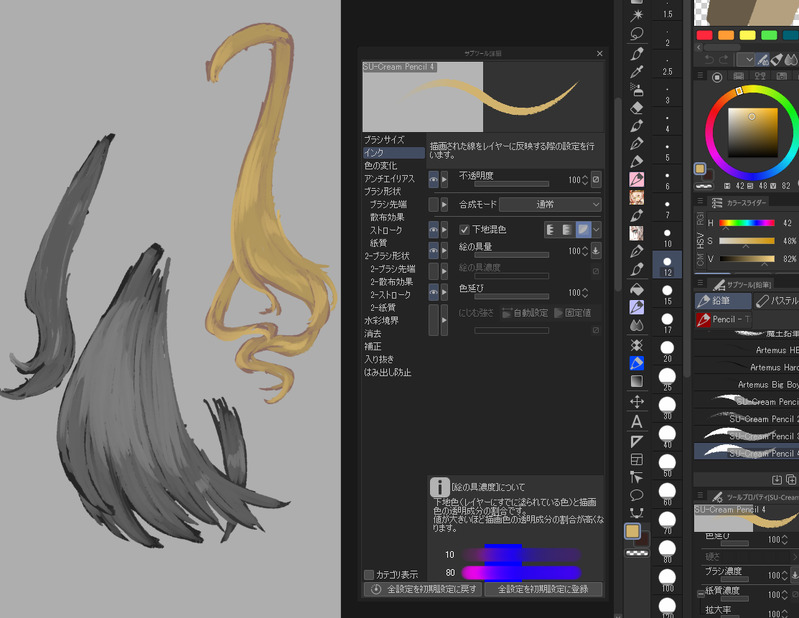Viewport: 799px width, 618px height.
Task: Click the main color tan swatch by wheel
Action: point(700,169)
